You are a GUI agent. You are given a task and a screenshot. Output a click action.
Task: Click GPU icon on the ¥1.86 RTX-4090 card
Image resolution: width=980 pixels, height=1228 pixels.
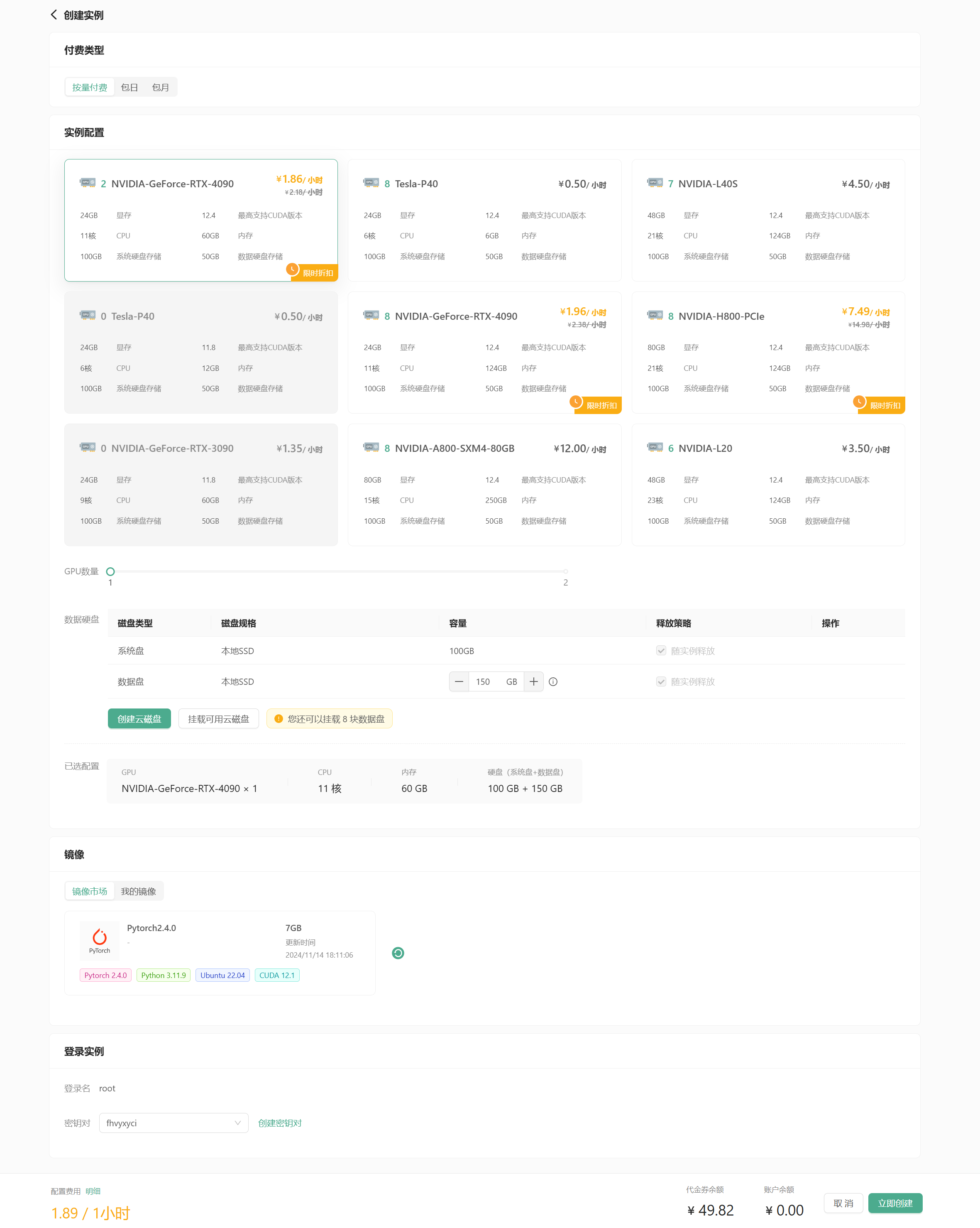88,183
